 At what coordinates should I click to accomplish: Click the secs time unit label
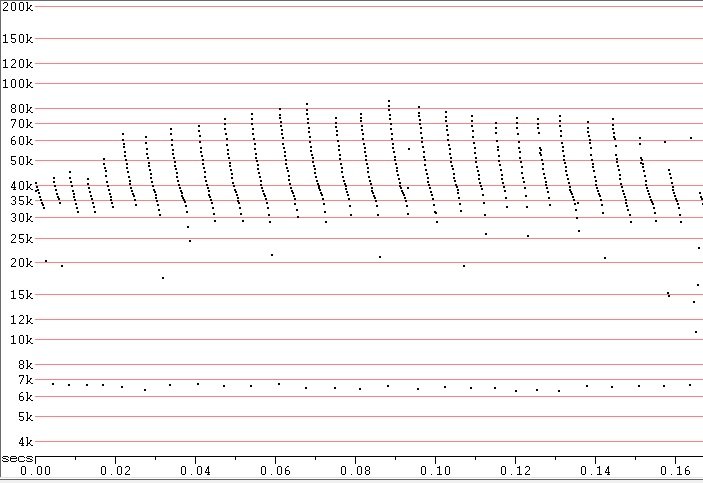tap(17, 457)
